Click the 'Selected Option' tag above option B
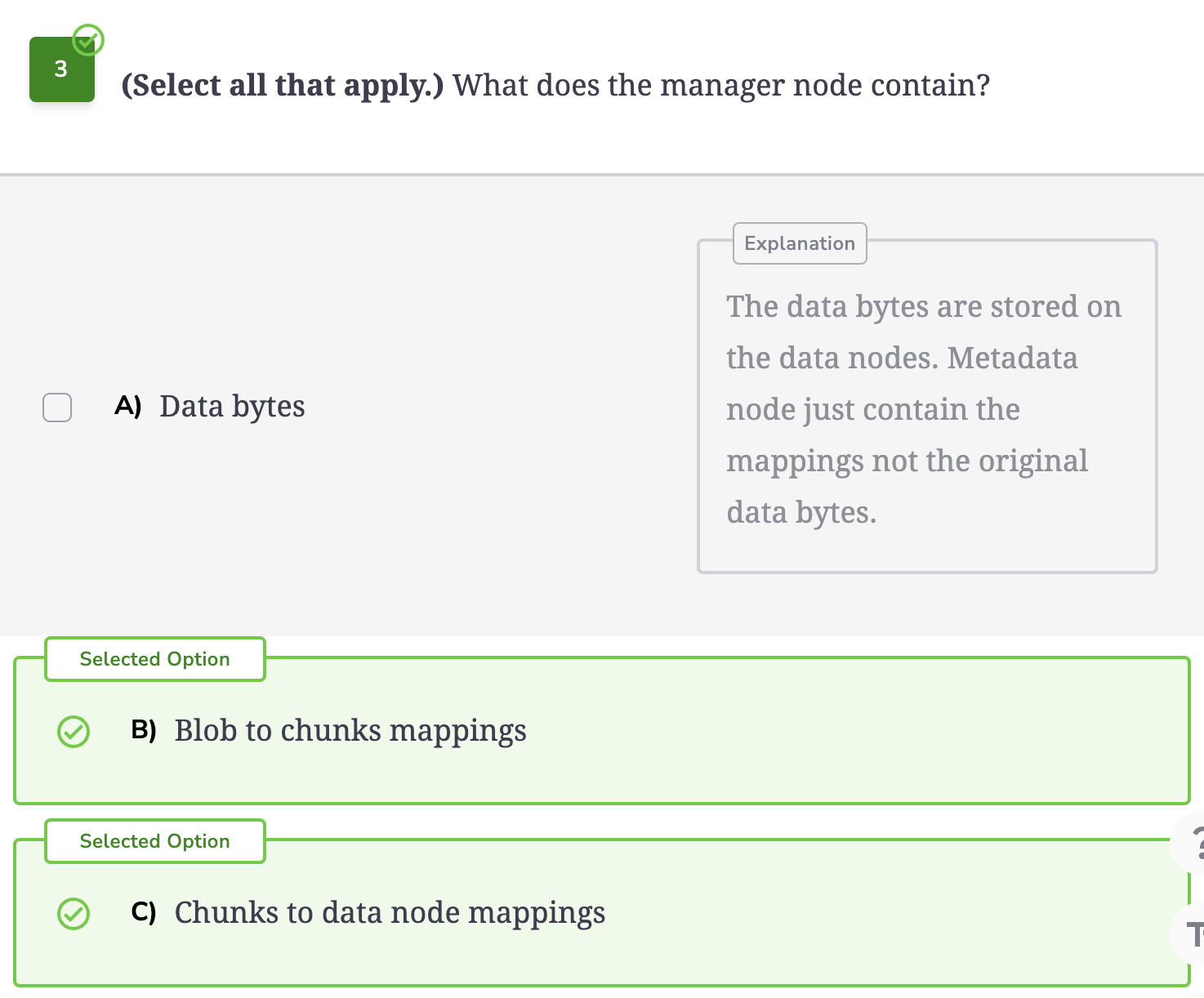 point(155,659)
